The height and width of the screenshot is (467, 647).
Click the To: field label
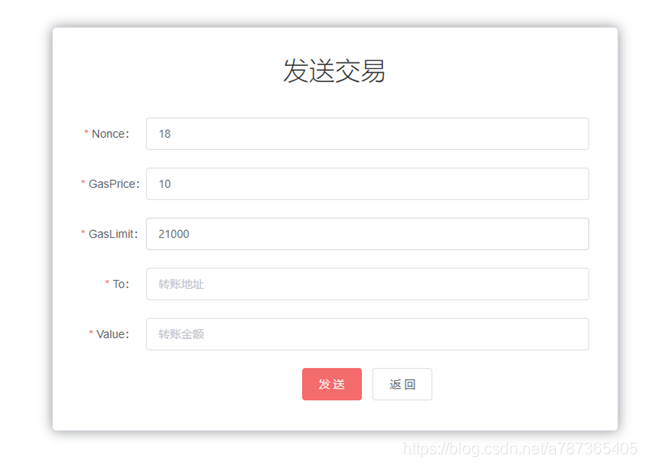click(121, 284)
